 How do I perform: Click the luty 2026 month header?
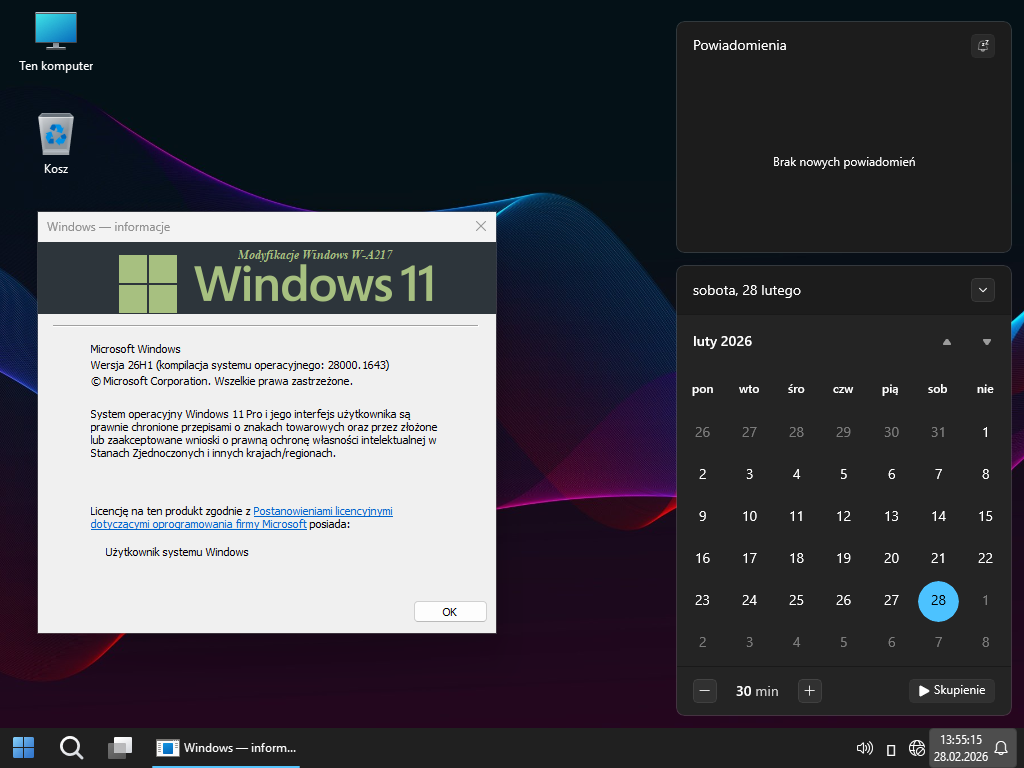click(x=722, y=342)
